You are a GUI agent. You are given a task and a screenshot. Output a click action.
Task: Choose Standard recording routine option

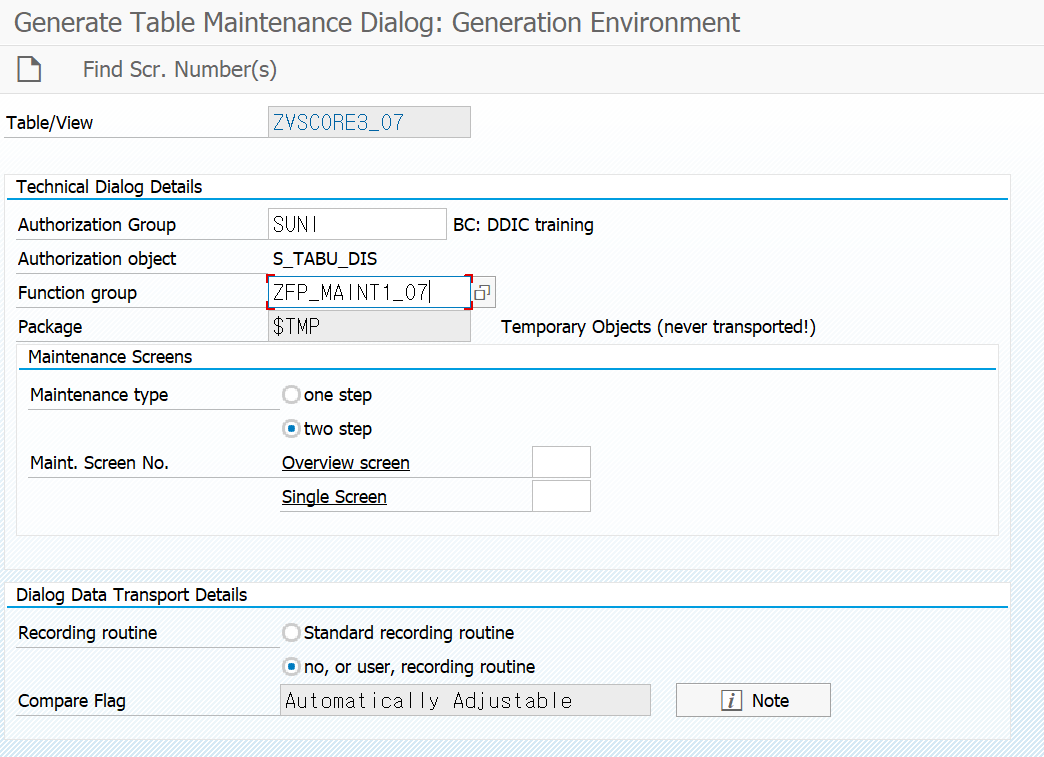point(291,633)
